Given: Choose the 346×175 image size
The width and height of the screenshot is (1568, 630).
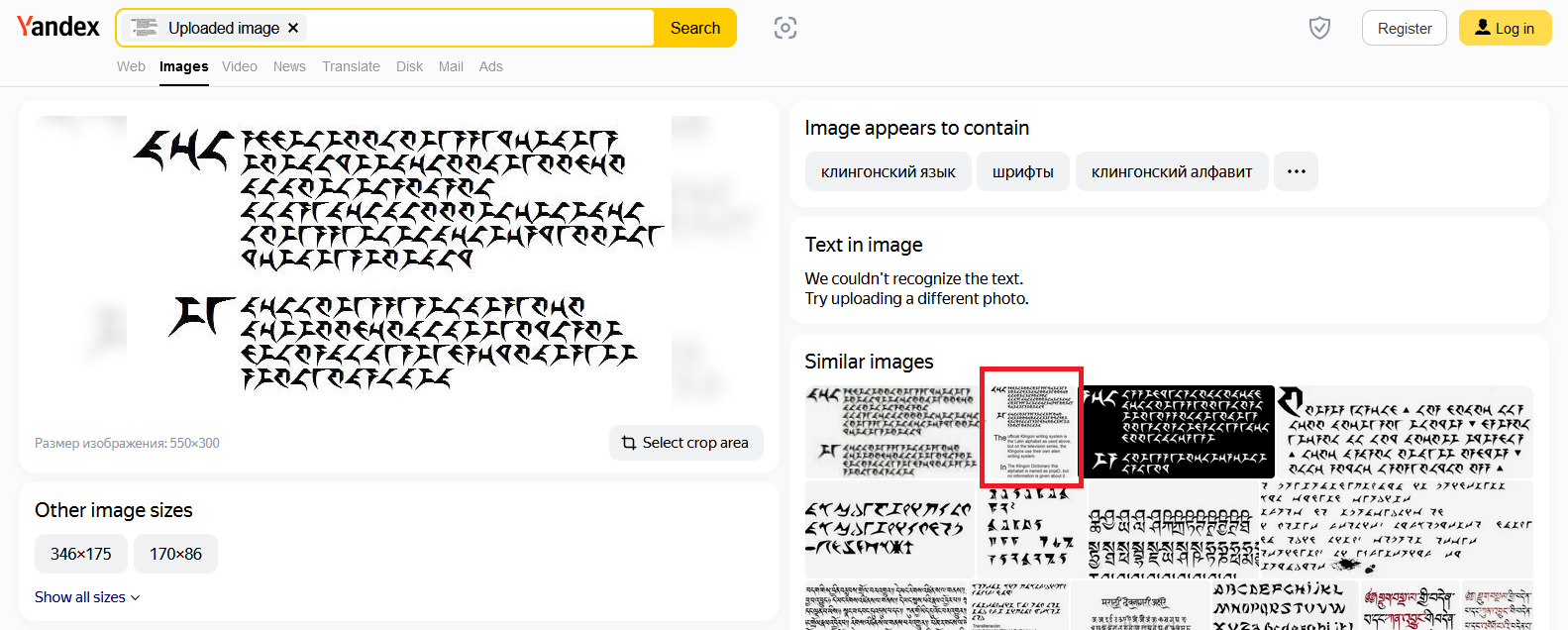Looking at the screenshot, I should coord(81,554).
